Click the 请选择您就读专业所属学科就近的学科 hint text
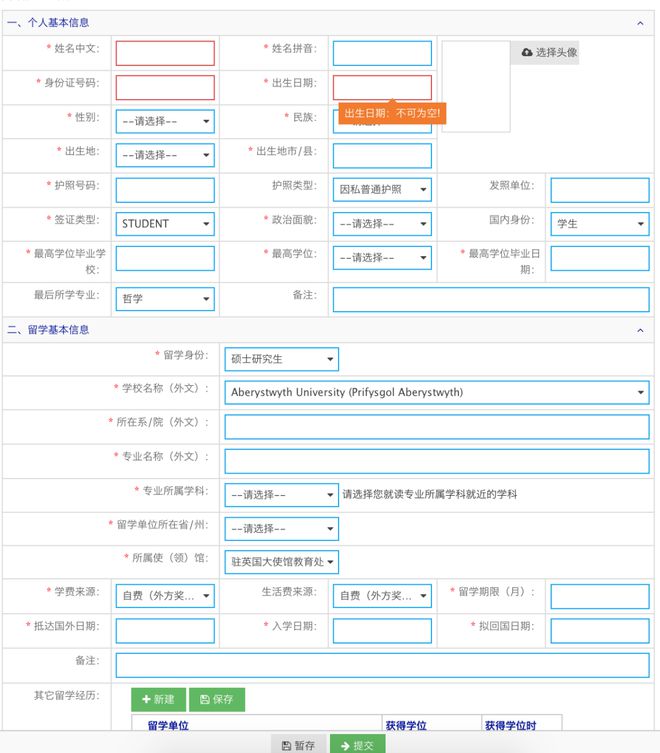660x753 pixels. (x=430, y=495)
